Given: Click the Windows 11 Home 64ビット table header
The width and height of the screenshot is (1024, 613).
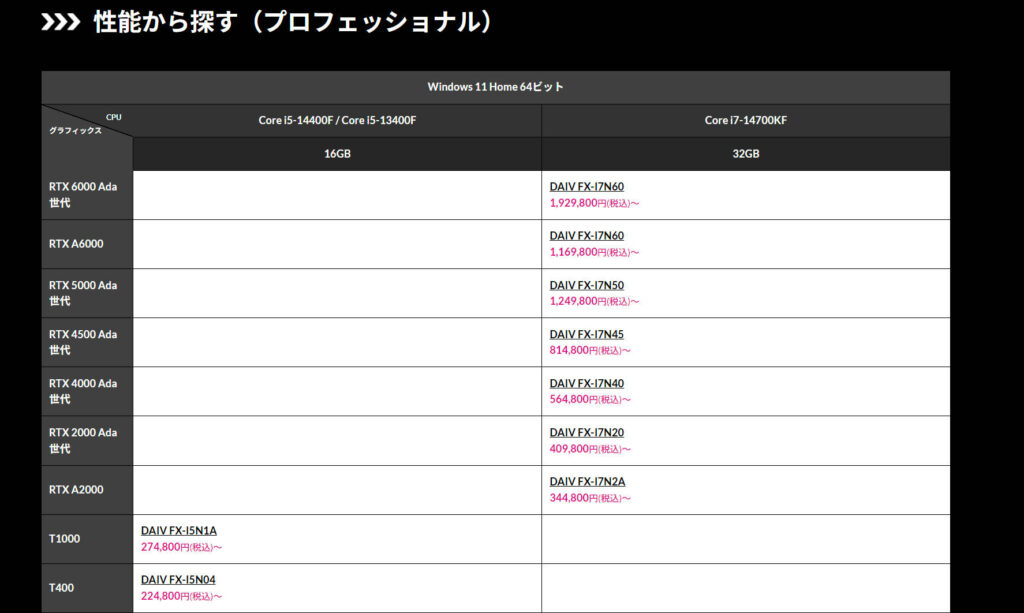Looking at the screenshot, I should tap(495, 87).
